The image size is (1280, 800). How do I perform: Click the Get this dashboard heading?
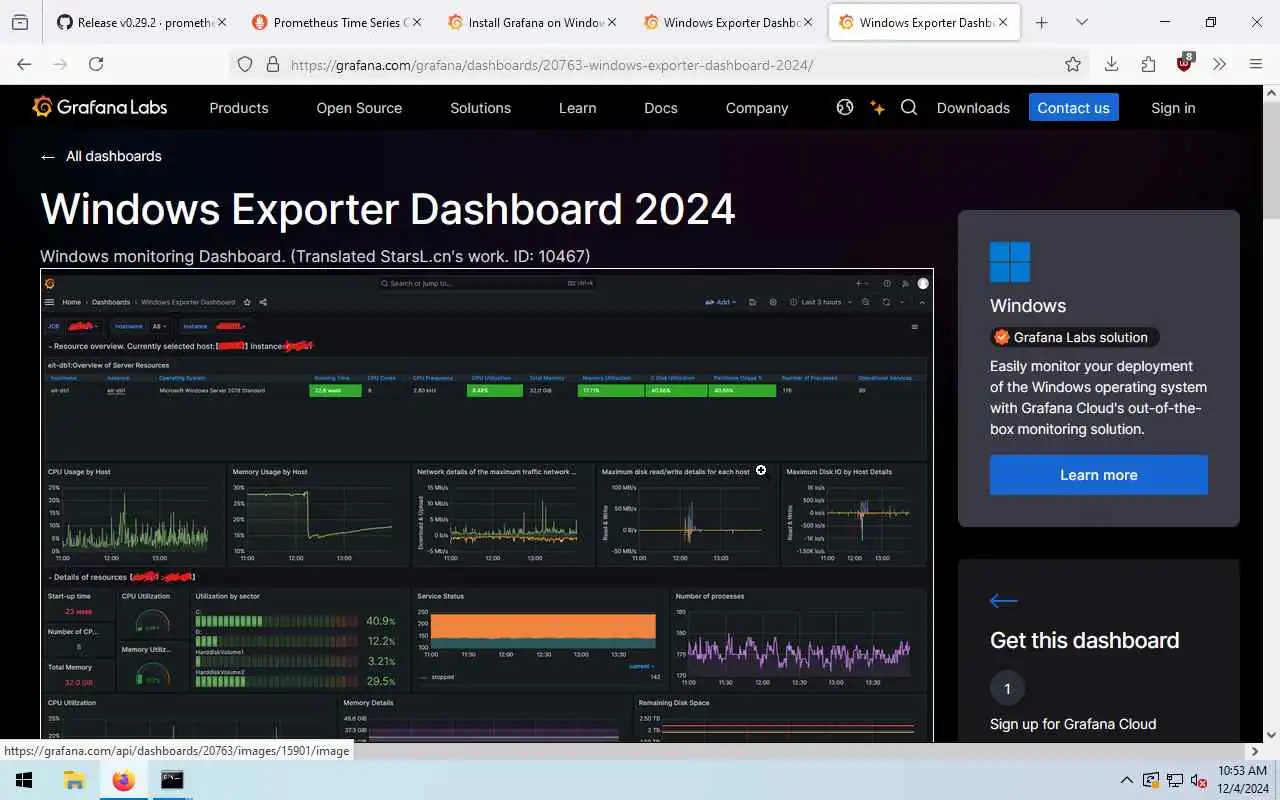point(1084,640)
